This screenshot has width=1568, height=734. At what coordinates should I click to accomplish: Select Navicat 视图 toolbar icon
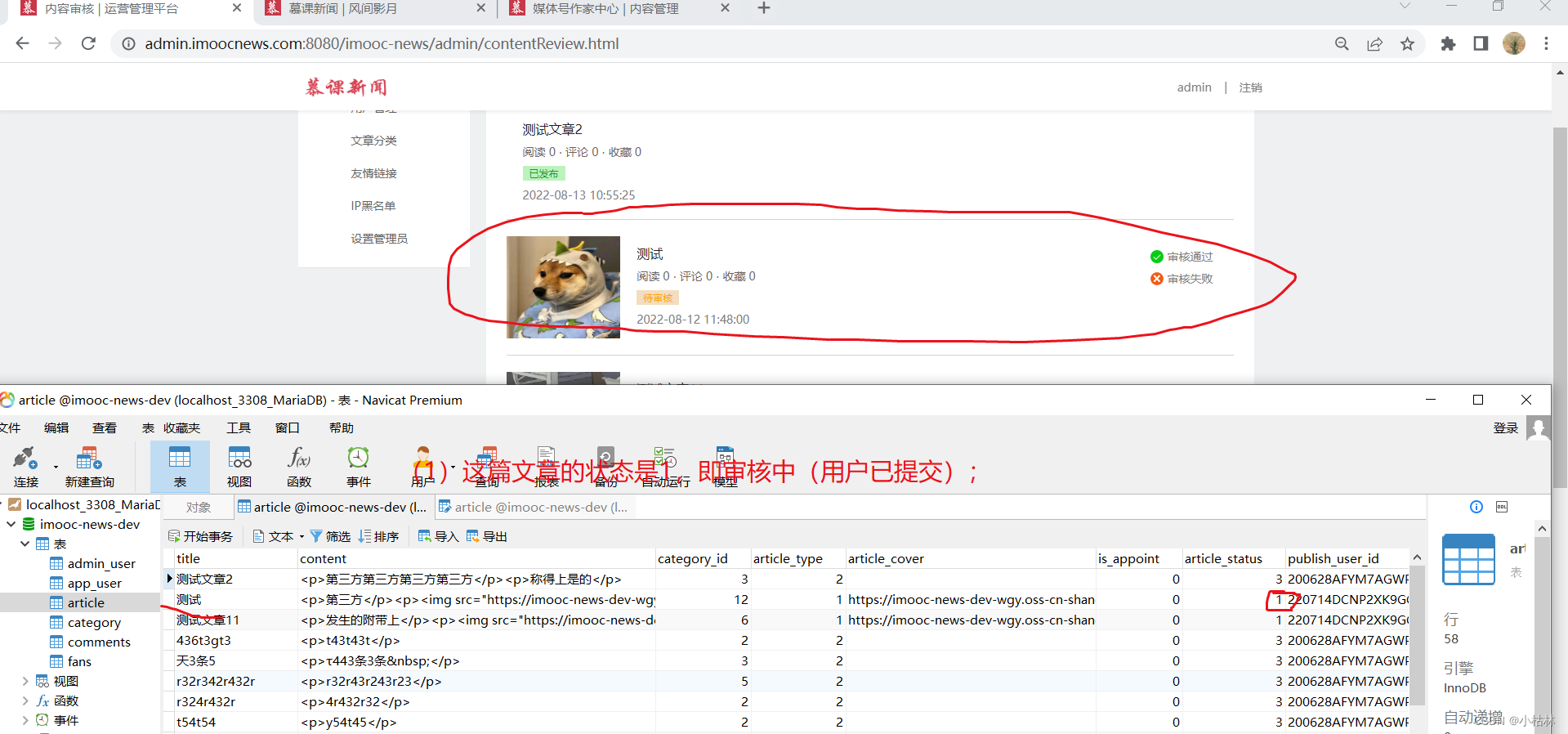click(239, 467)
